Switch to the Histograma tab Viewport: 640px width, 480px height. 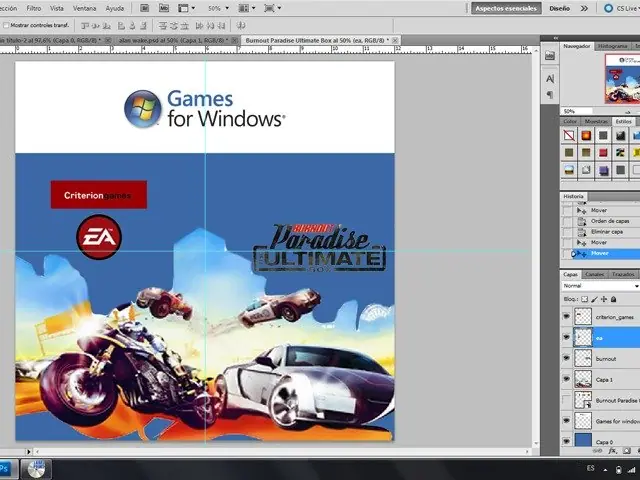pos(611,46)
